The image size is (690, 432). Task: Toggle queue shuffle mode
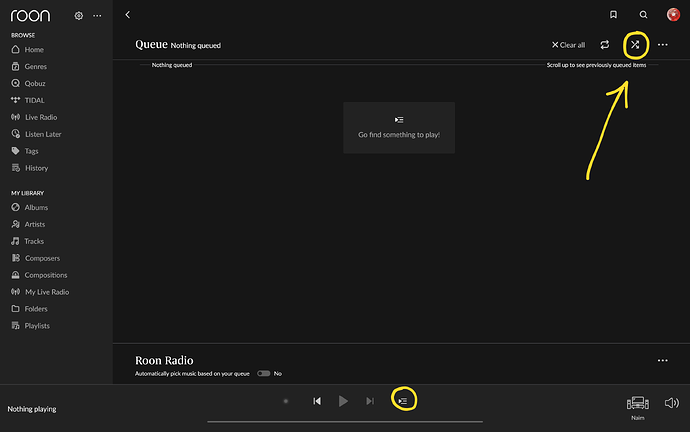tap(635, 45)
